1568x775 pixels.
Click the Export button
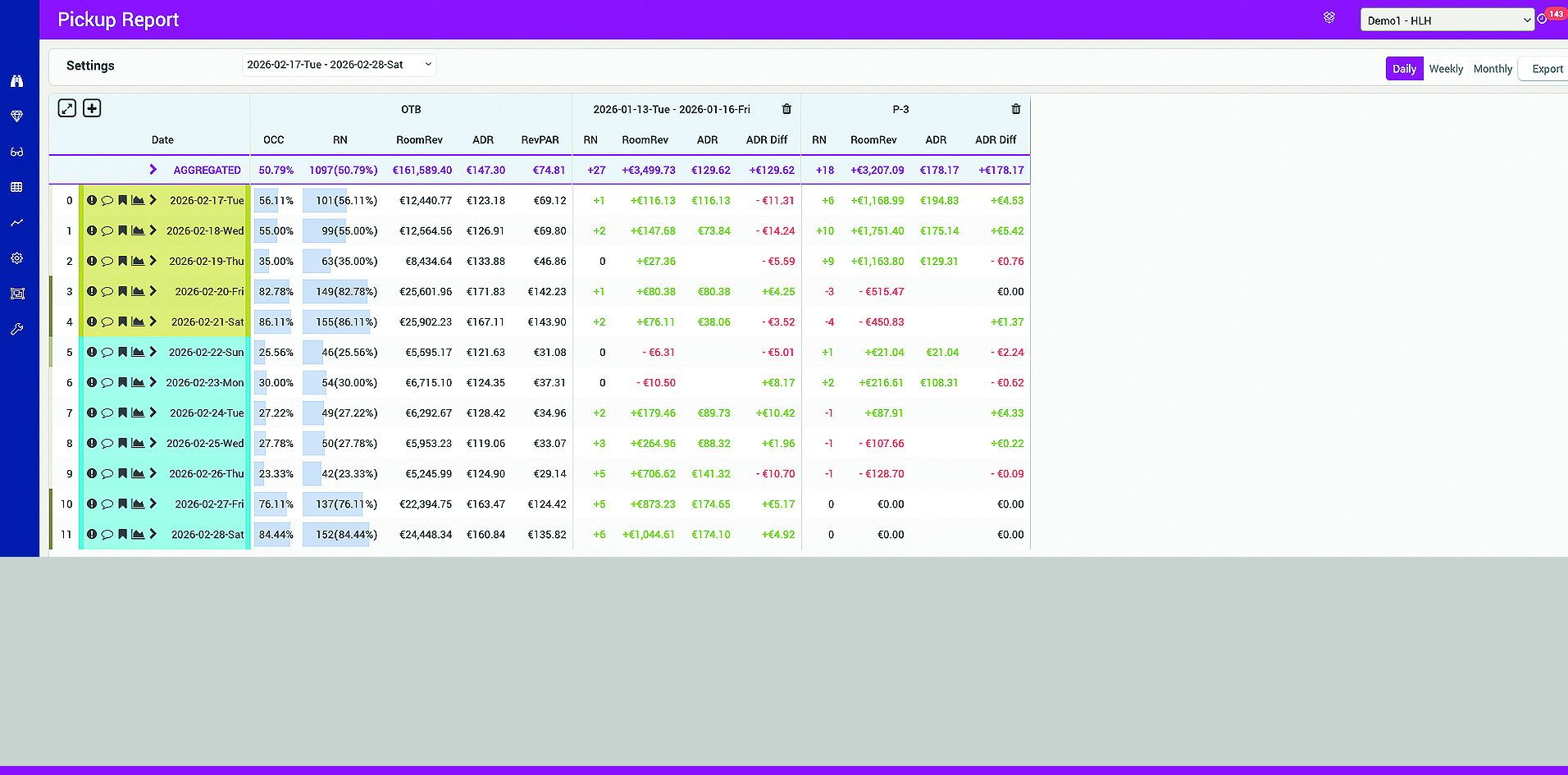tap(1547, 69)
